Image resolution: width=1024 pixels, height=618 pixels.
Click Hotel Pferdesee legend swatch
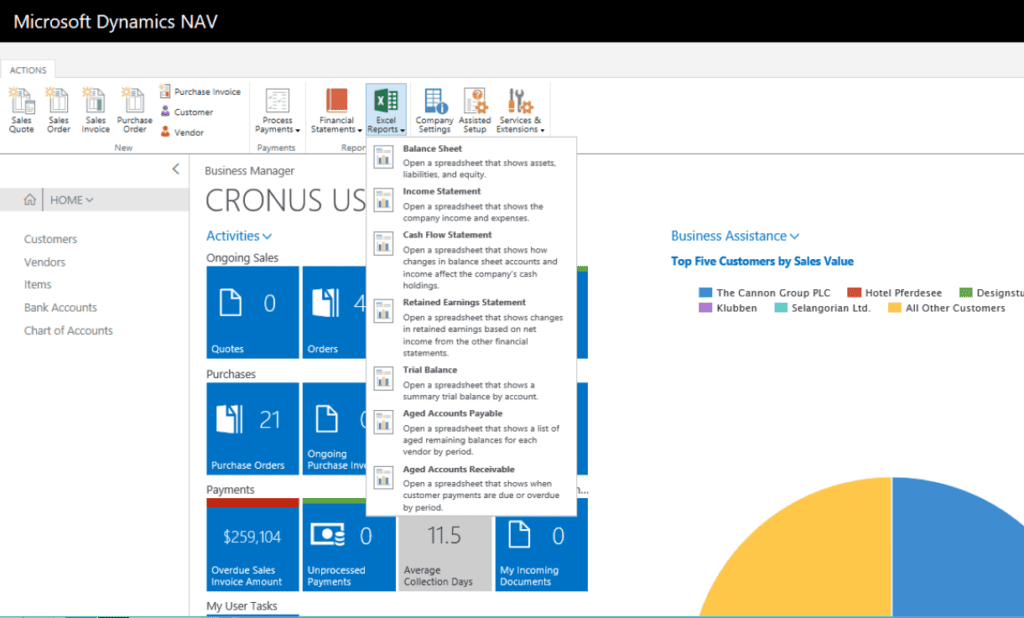click(854, 293)
